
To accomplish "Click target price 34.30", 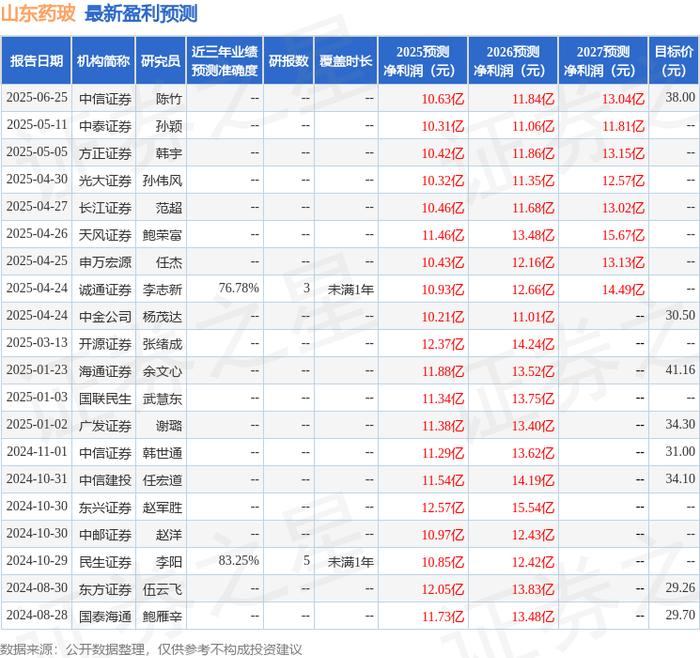I will click(x=680, y=424).
